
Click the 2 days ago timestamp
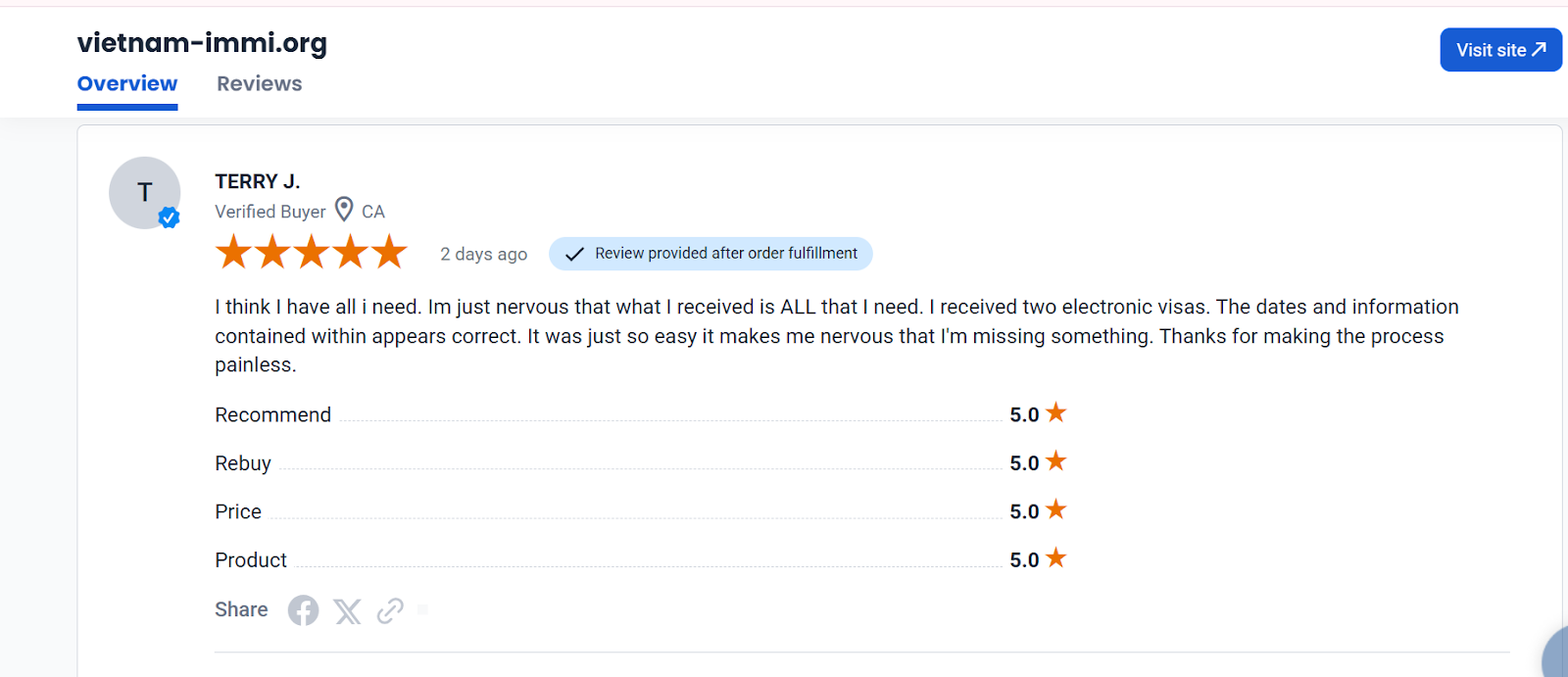484,254
